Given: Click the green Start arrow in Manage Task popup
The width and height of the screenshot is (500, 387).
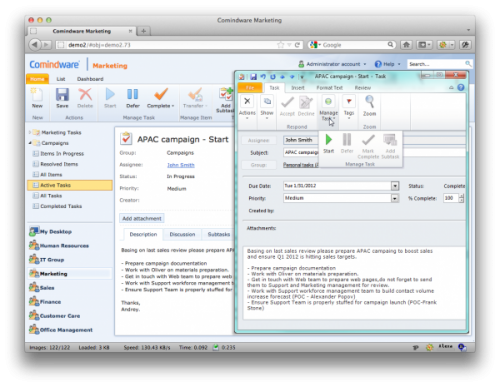Looking at the screenshot, I should (x=329, y=139).
